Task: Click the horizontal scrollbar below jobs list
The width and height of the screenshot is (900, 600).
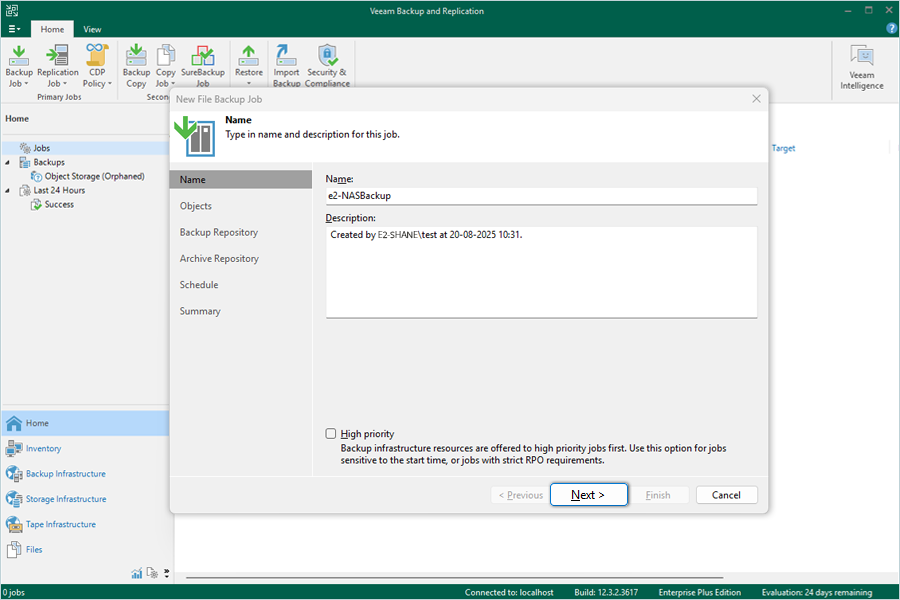Action: [x=455, y=577]
